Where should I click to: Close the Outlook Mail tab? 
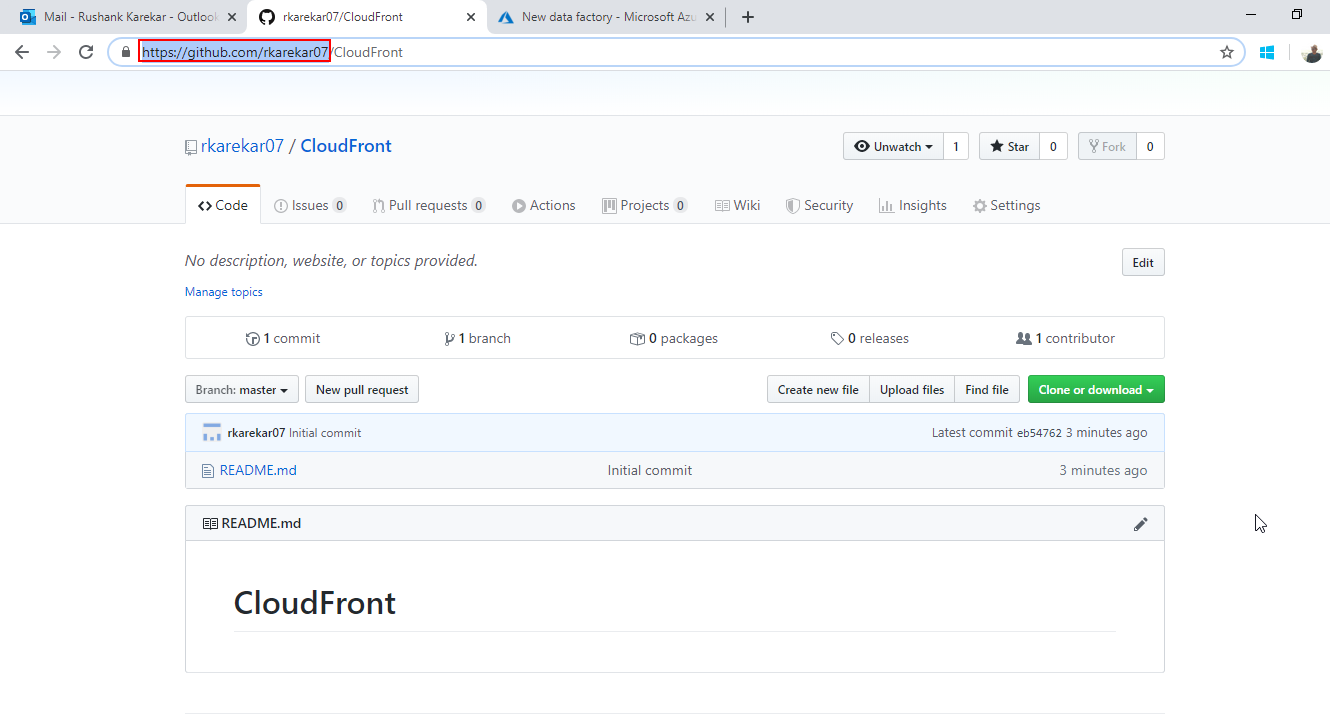click(232, 17)
